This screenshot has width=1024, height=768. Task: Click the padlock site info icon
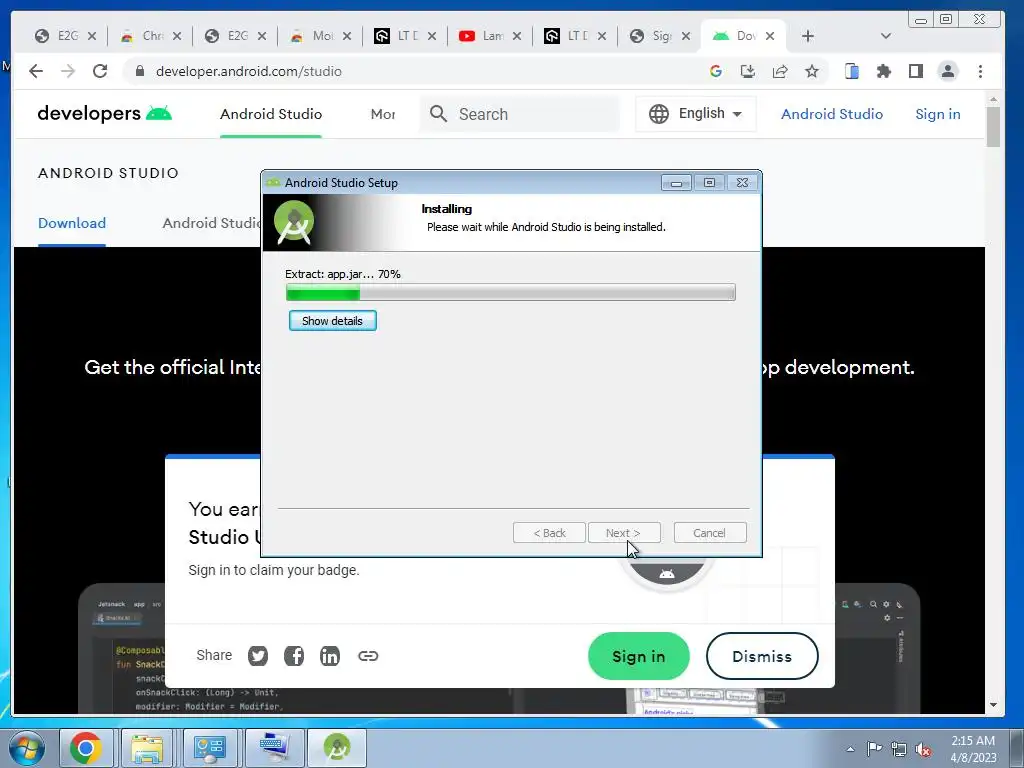click(139, 71)
